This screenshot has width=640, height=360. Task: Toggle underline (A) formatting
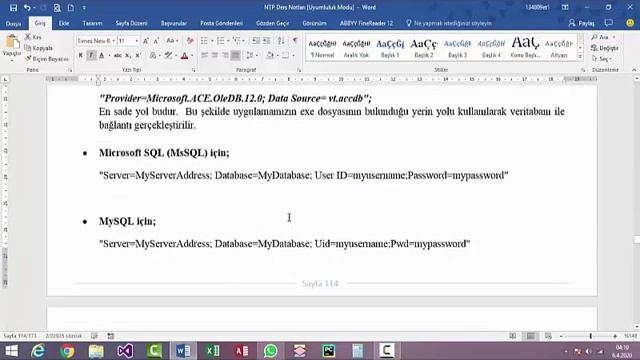[x=102, y=56]
